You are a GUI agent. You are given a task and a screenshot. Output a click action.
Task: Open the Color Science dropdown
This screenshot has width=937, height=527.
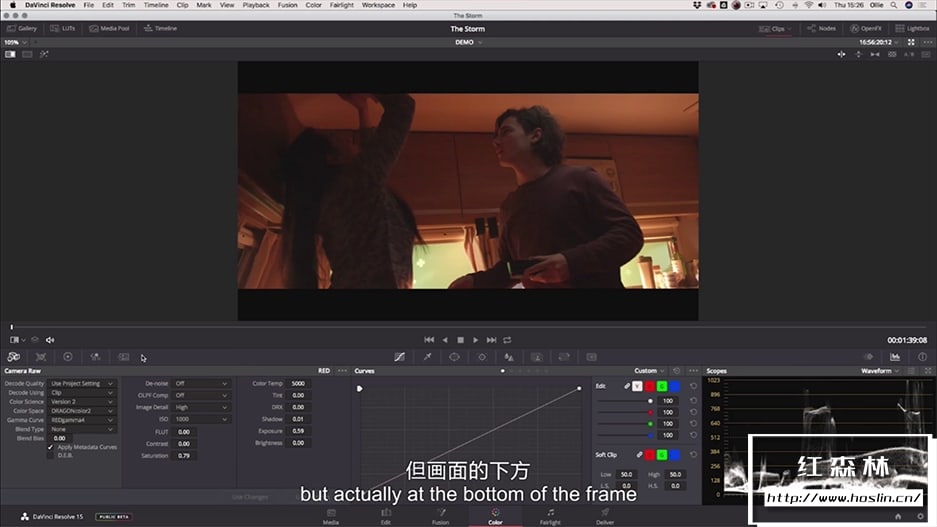pyautogui.click(x=82, y=402)
